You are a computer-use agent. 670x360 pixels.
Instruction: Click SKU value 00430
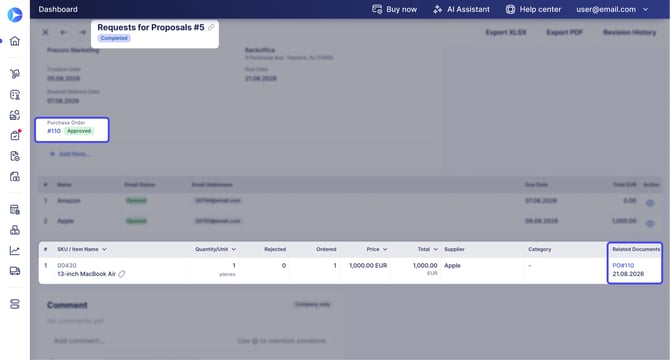(x=67, y=265)
